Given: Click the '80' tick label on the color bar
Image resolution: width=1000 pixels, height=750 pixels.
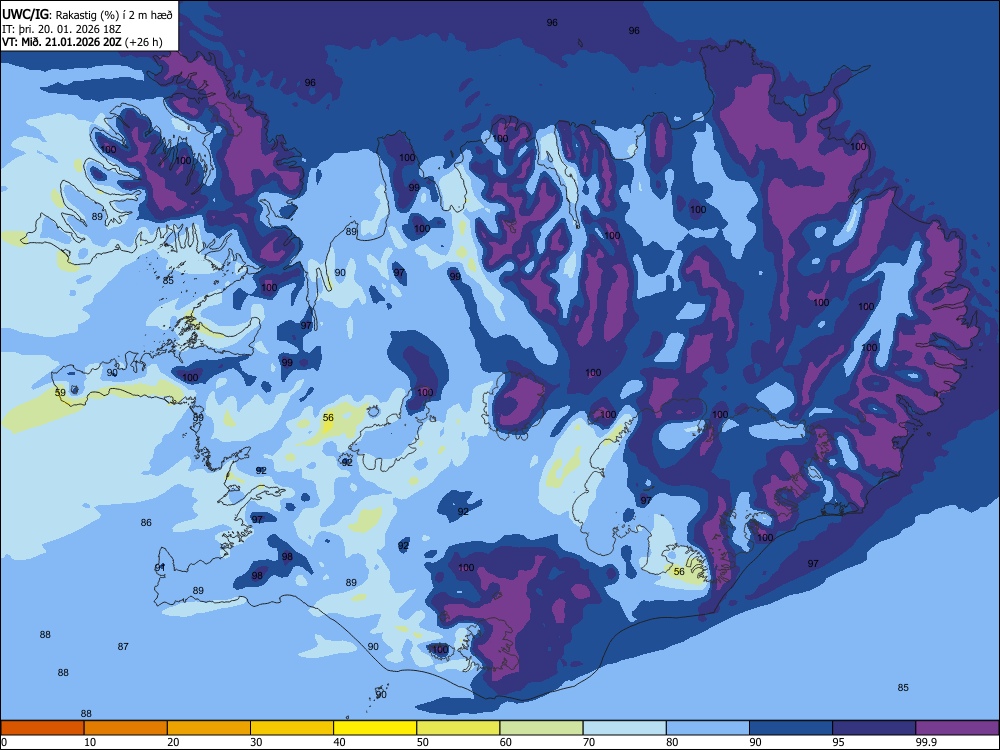Looking at the screenshot, I should coord(672,742).
